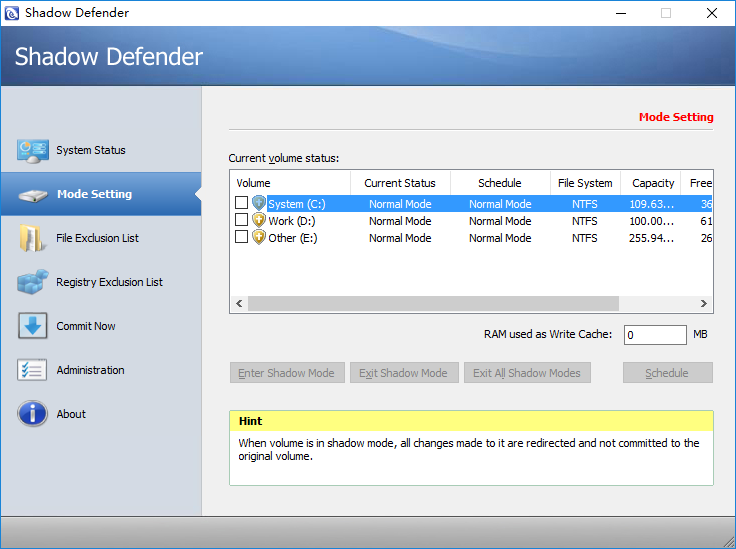This screenshot has height=549, width=736.
Task: Sort by the Current Status column header
Action: pos(400,183)
